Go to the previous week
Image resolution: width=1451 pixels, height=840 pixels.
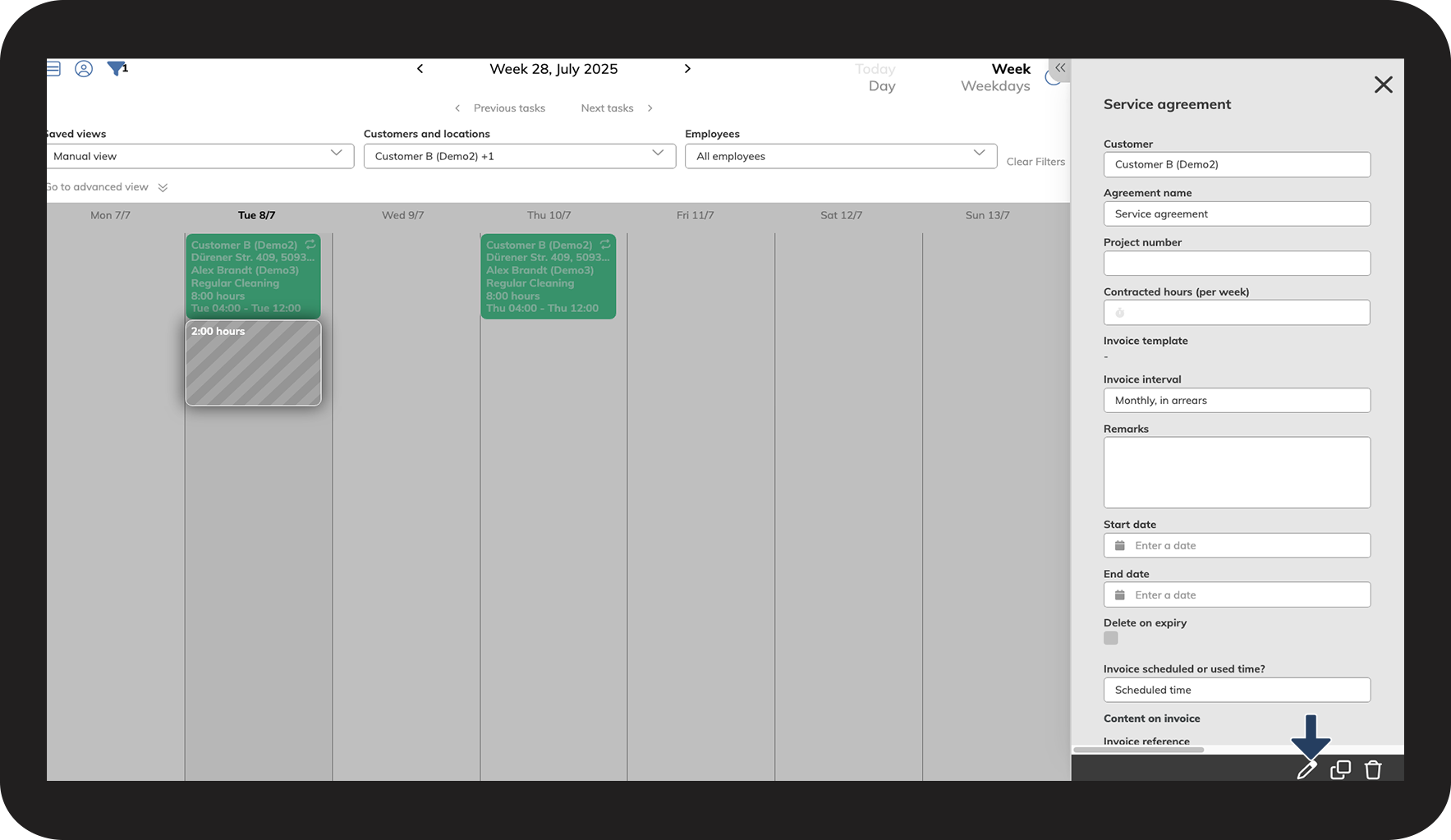coord(420,69)
